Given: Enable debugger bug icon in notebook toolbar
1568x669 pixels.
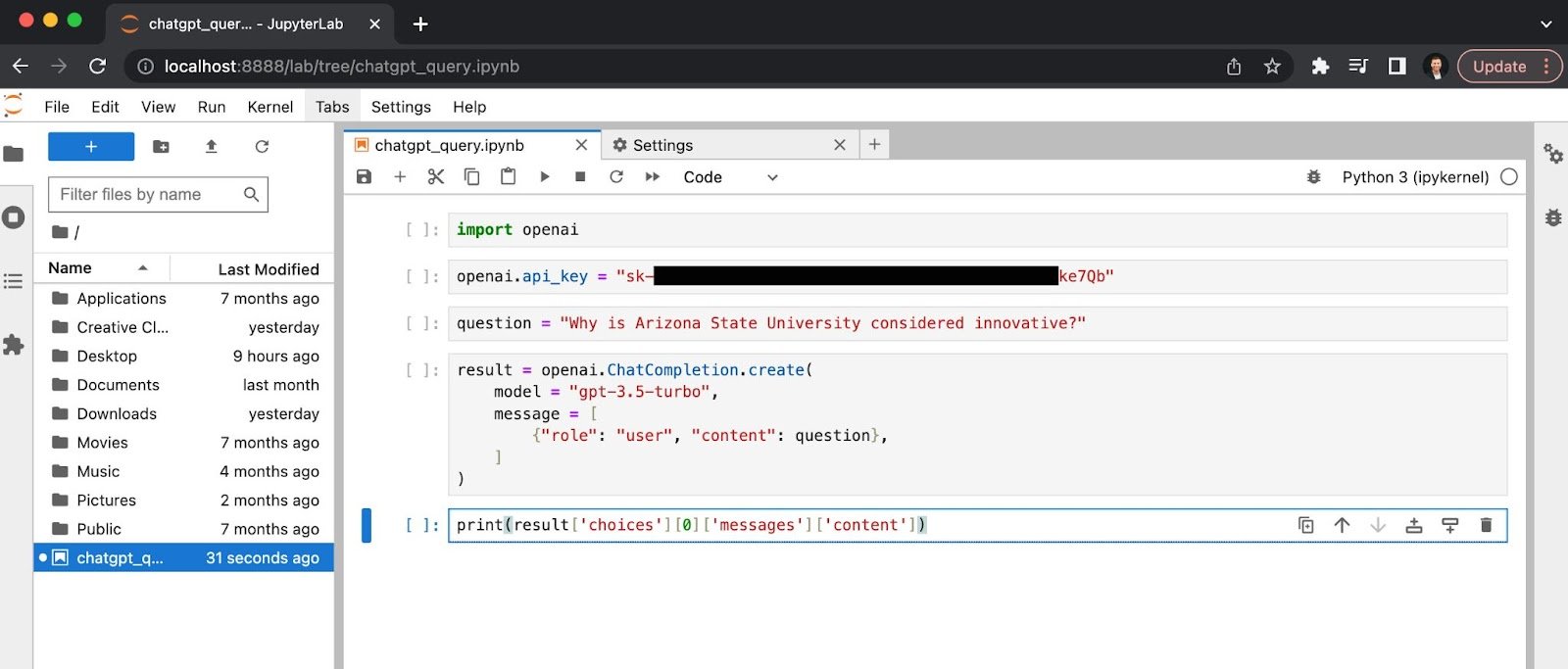Looking at the screenshot, I should pyautogui.click(x=1314, y=177).
